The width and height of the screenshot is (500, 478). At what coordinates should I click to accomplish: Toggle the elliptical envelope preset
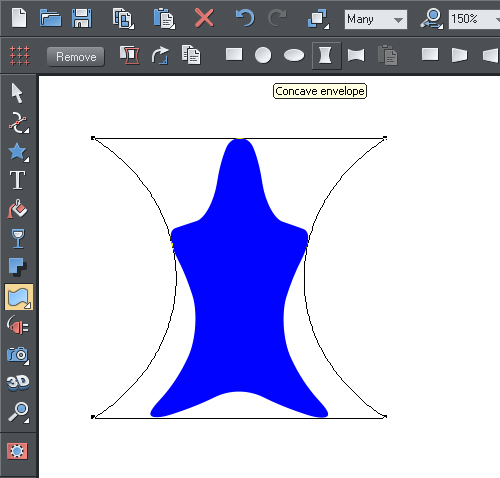pyautogui.click(x=294, y=55)
